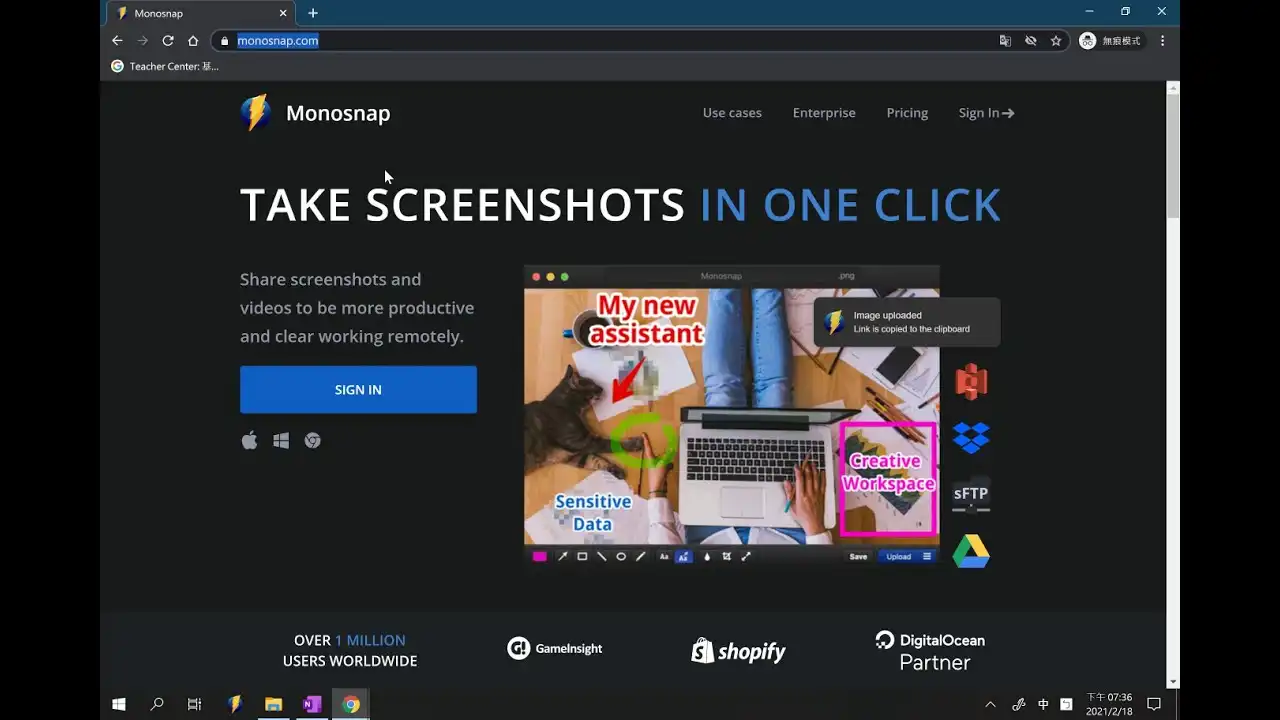The image size is (1280, 720).
Task: Open the Teacher Center bookmark
Action: point(164,66)
